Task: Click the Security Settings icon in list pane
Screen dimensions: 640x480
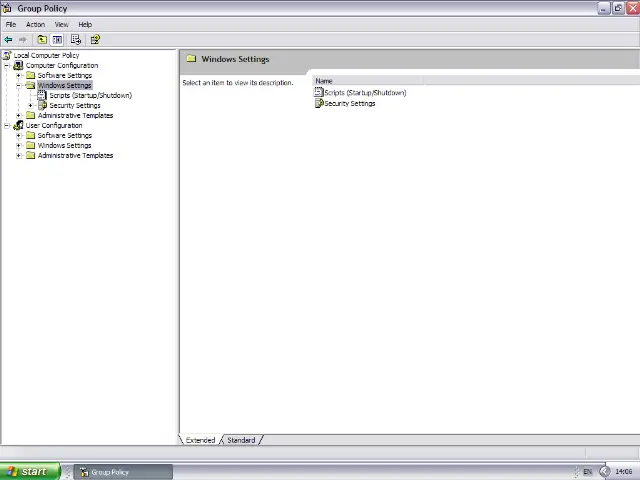Action: (319, 103)
